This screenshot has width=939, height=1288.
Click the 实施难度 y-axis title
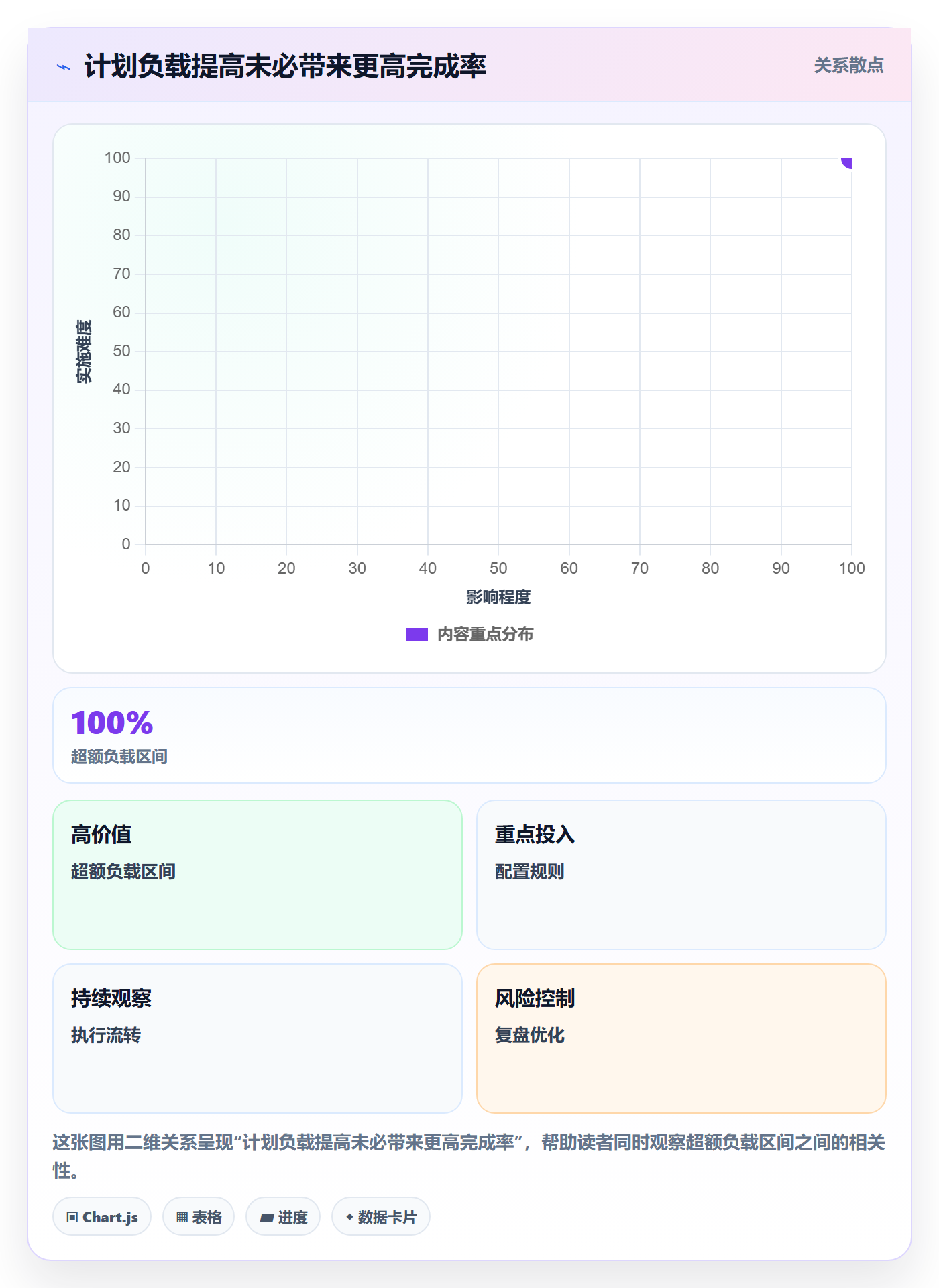[84, 352]
